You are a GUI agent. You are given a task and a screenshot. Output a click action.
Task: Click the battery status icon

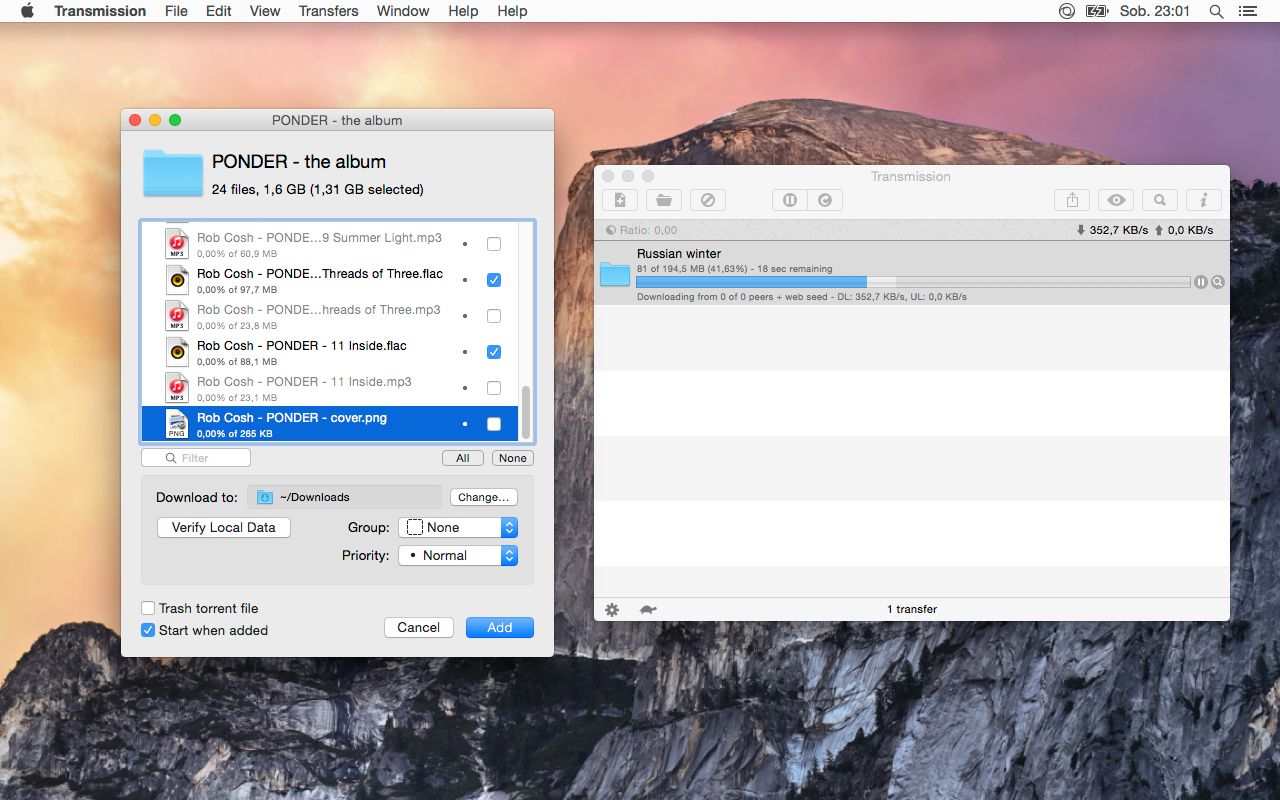pyautogui.click(x=1097, y=11)
